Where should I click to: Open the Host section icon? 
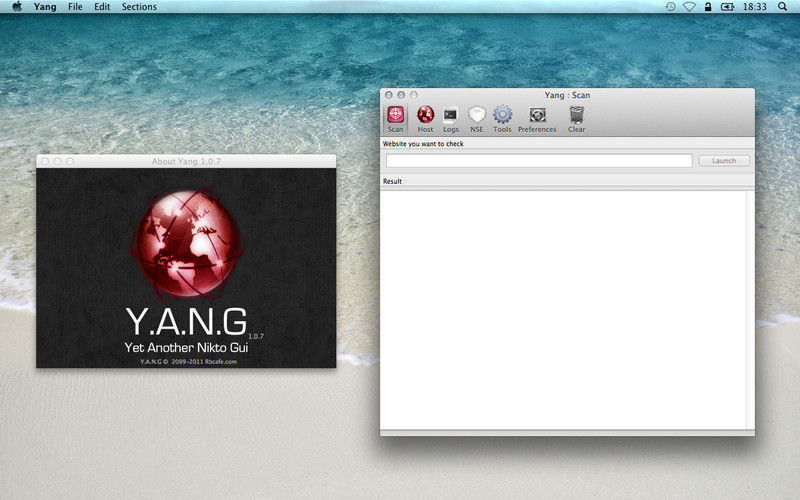click(425, 119)
